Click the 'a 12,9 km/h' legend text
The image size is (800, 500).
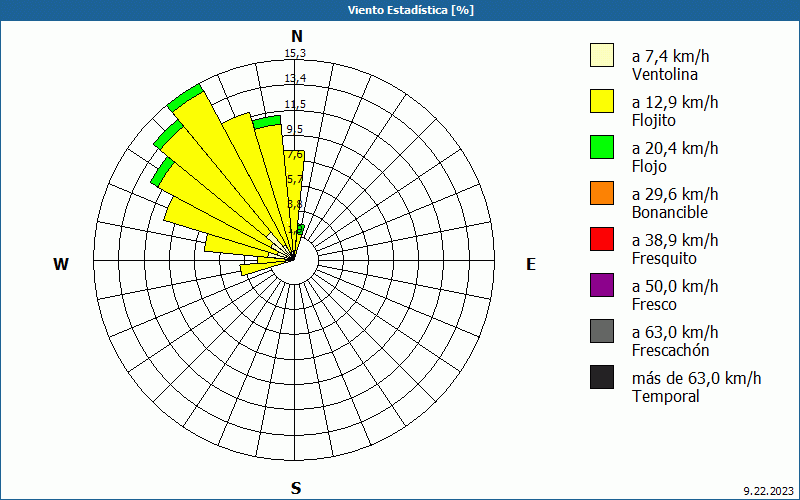coord(675,102)
